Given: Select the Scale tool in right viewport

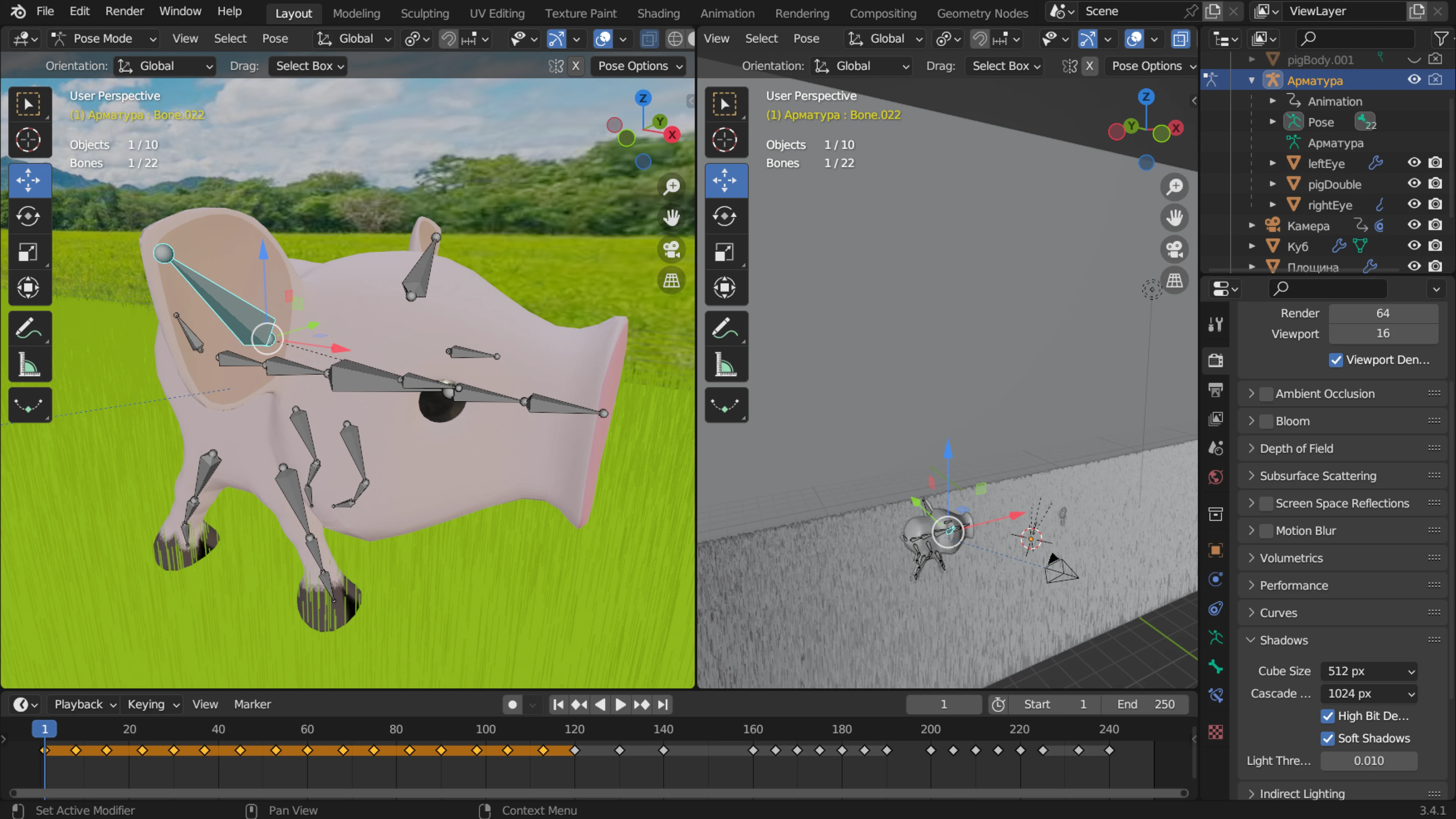Looking at the screenshot, I should [x=725, y=252].
